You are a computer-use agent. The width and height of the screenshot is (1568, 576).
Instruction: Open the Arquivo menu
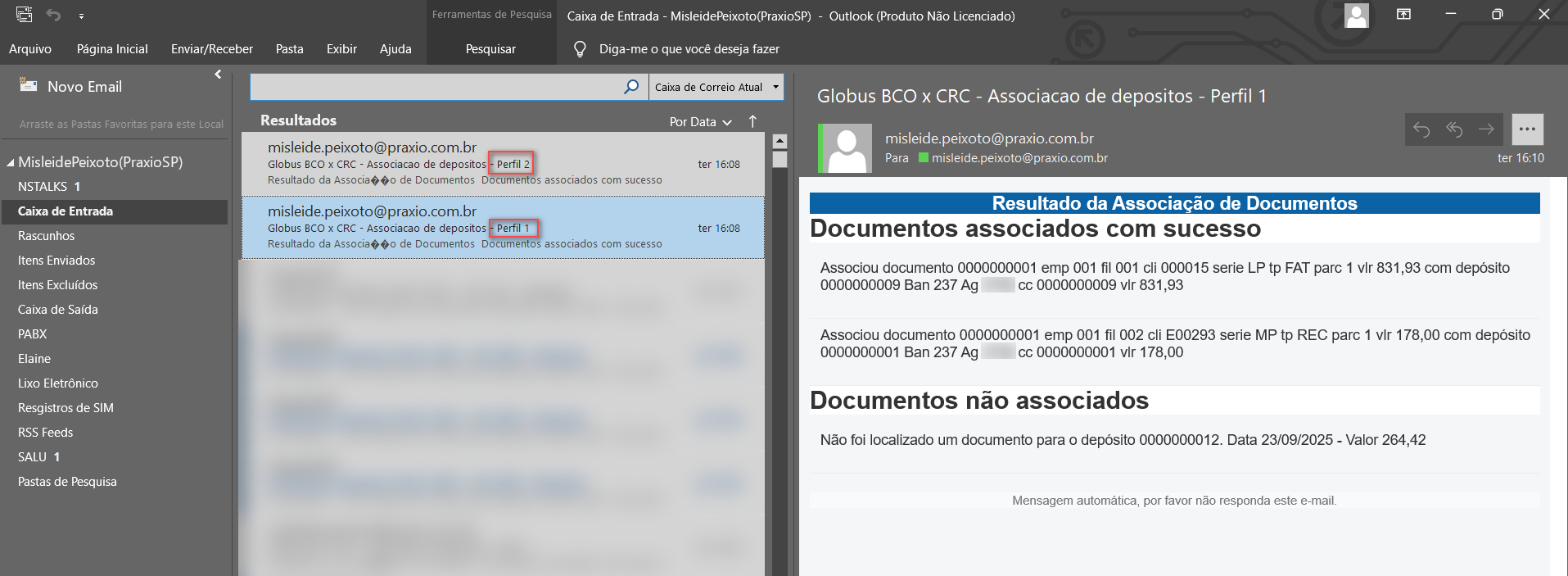pyautogui.click(x=30, y=49)
